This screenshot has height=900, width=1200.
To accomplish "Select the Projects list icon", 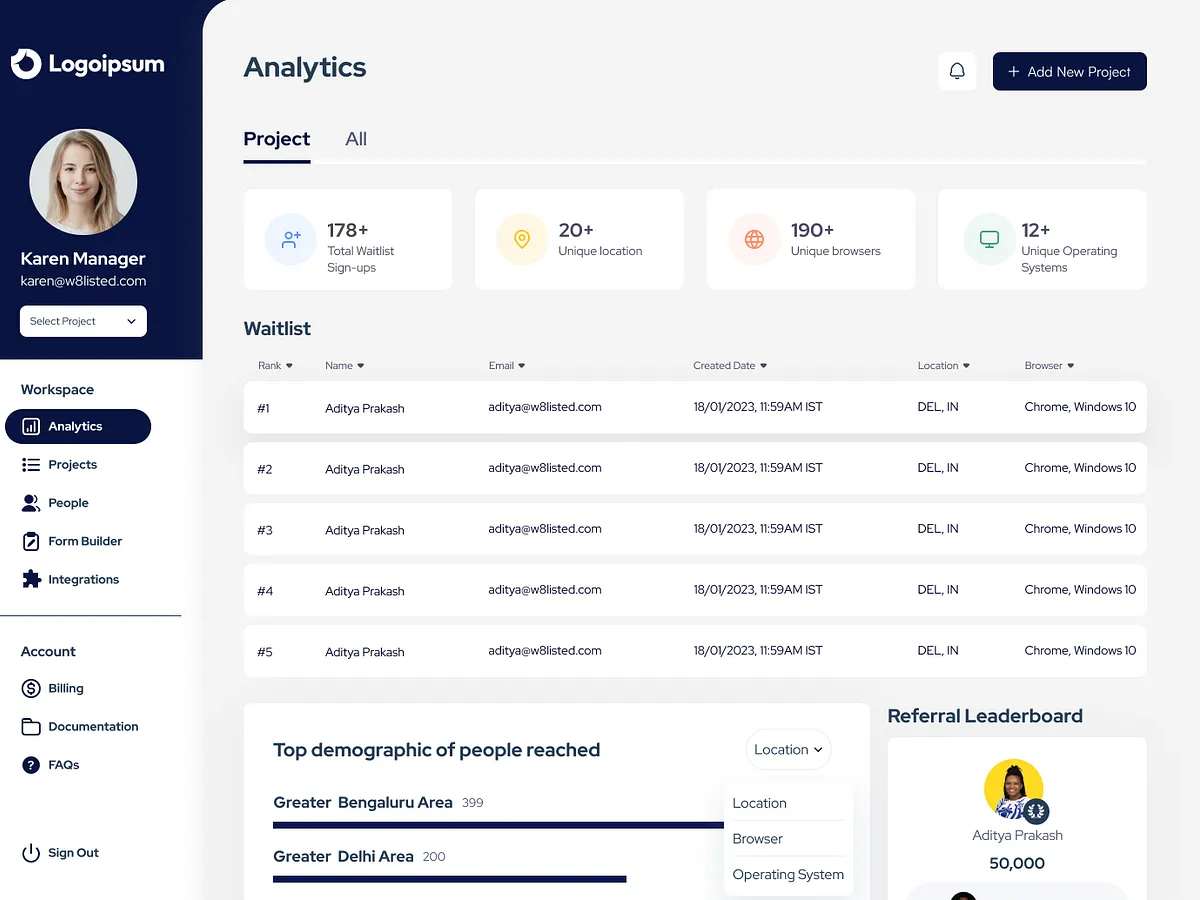I will point(31,464).
